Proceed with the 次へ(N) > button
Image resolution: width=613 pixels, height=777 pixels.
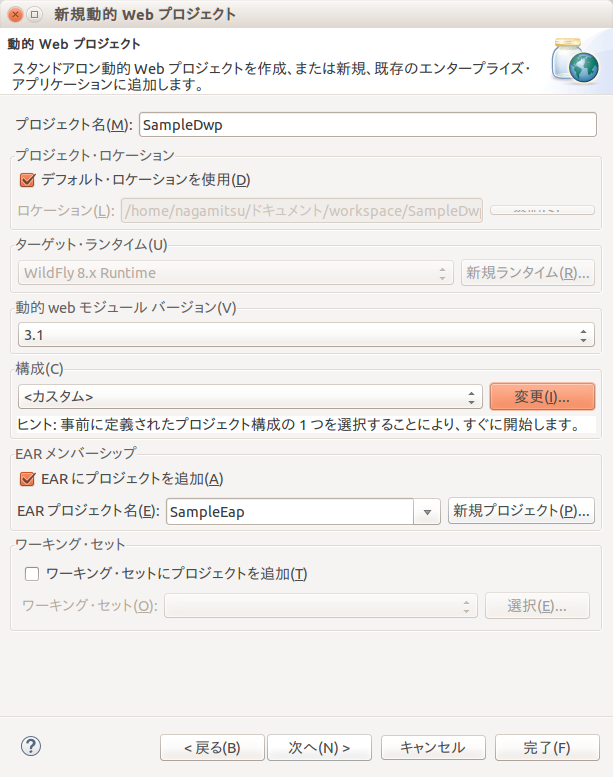pyautogui.click(x=319, y=747)
